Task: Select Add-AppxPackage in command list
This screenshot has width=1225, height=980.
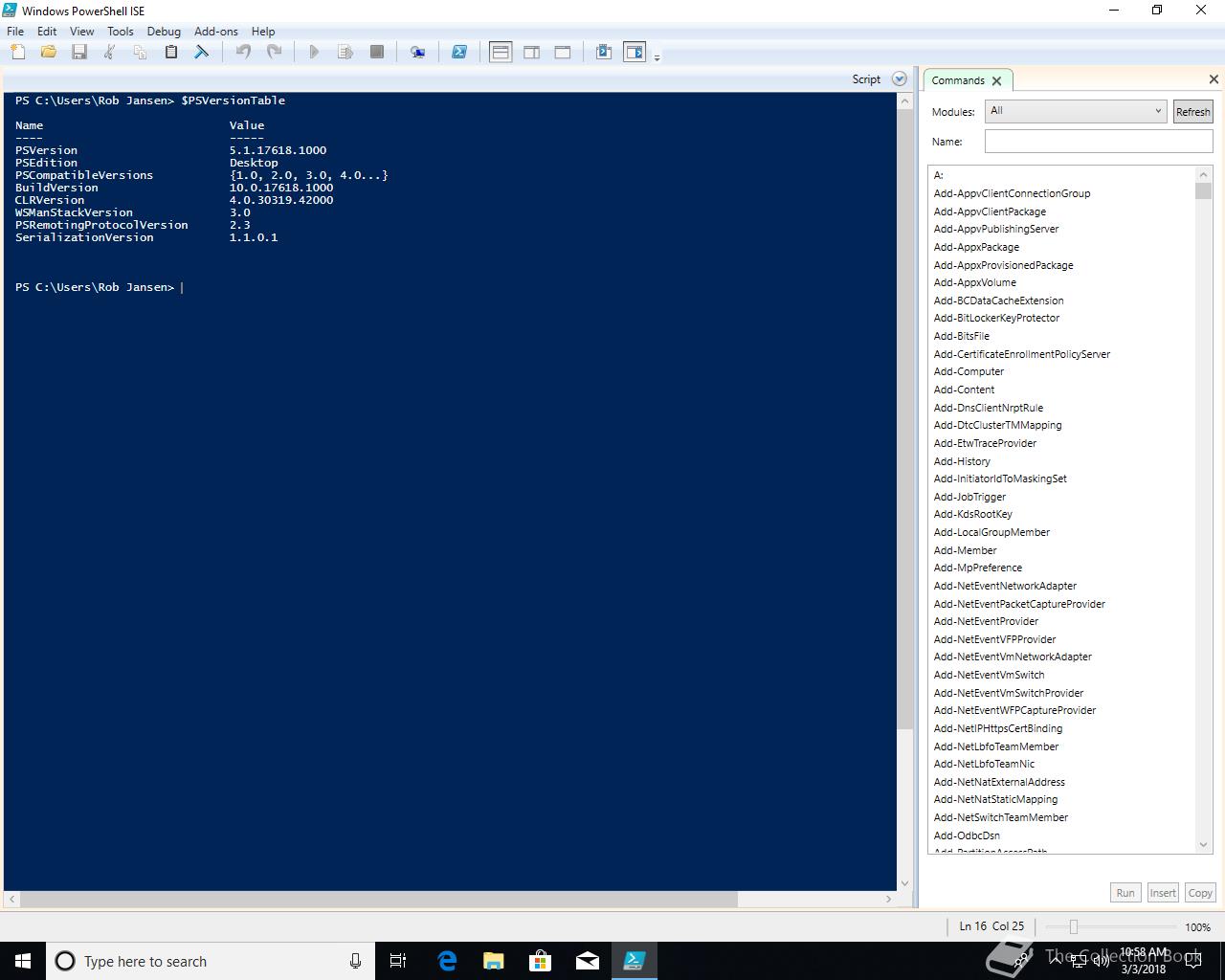Action: pyautogui.click(x=976, y=247)
